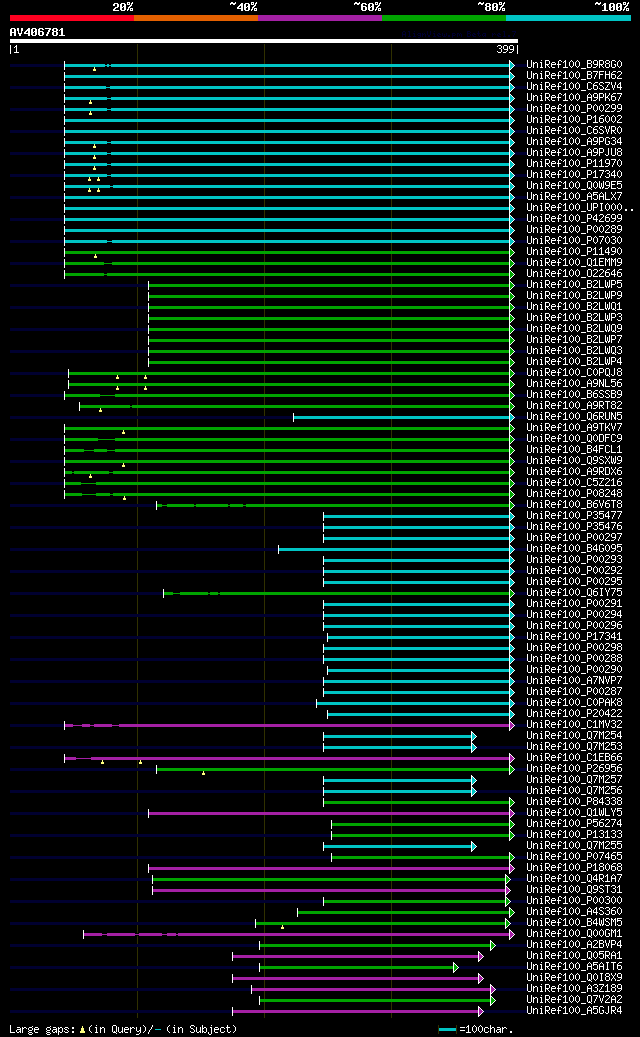Screen dimensions: 640x1037
Task: Click the green alignment bar of A5AIT6
Action: coord(358,967)
